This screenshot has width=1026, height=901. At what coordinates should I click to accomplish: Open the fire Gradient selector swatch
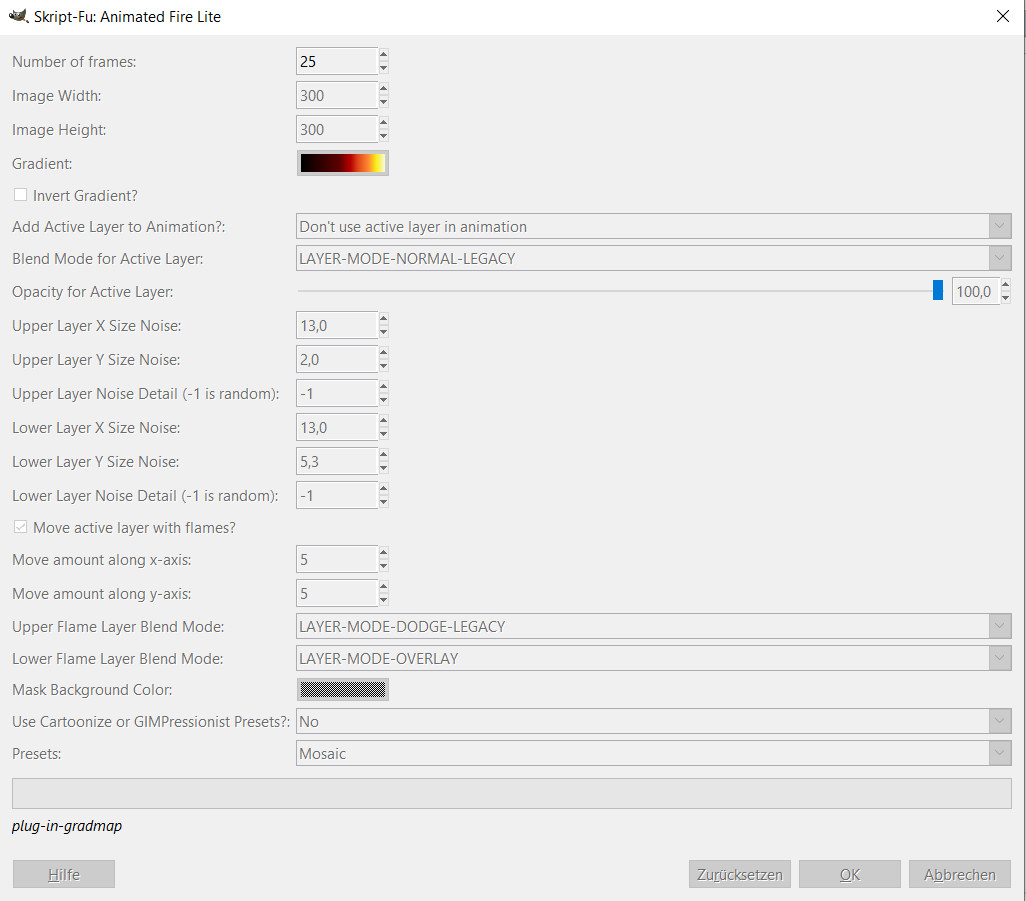click(342, 163)
